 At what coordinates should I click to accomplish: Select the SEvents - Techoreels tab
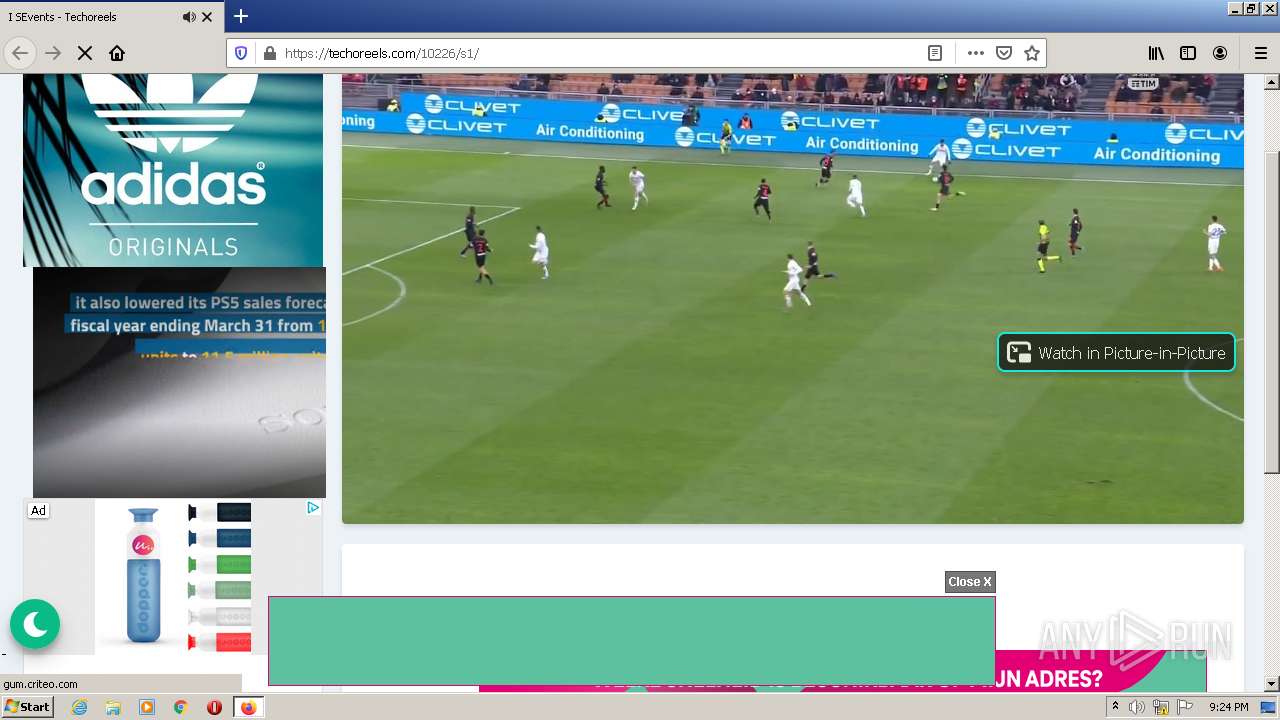point(111,17)
